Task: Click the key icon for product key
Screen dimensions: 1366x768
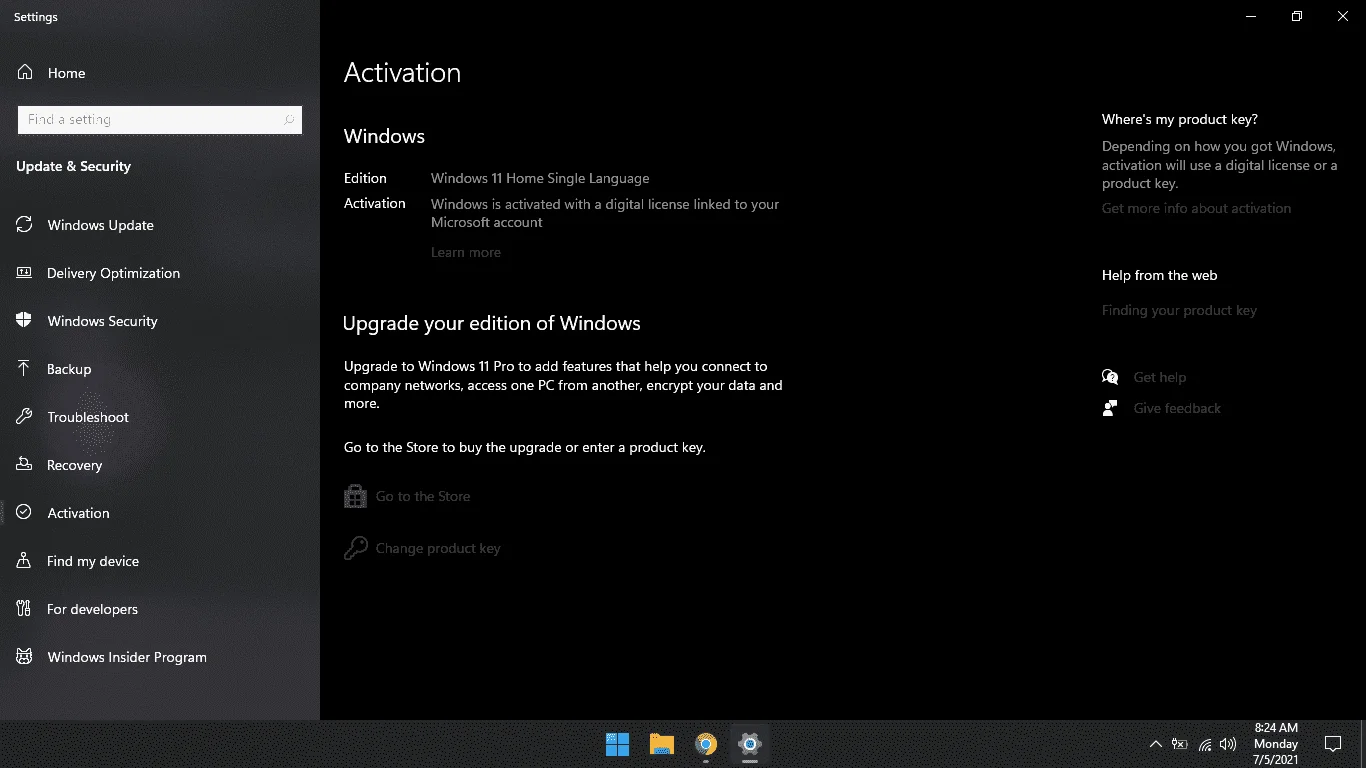Action: point(355,548)
